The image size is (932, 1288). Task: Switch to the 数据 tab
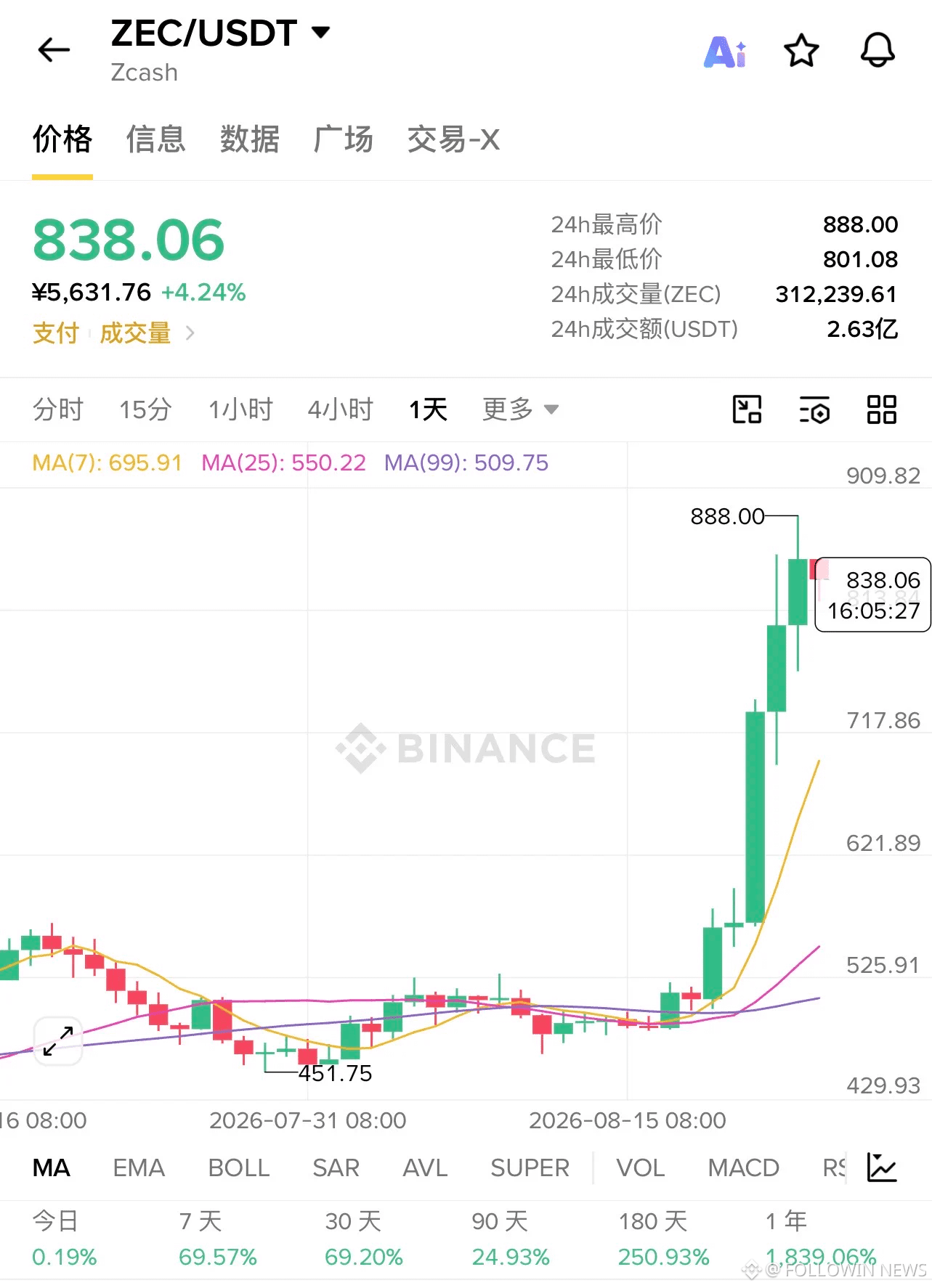[250, 139]
